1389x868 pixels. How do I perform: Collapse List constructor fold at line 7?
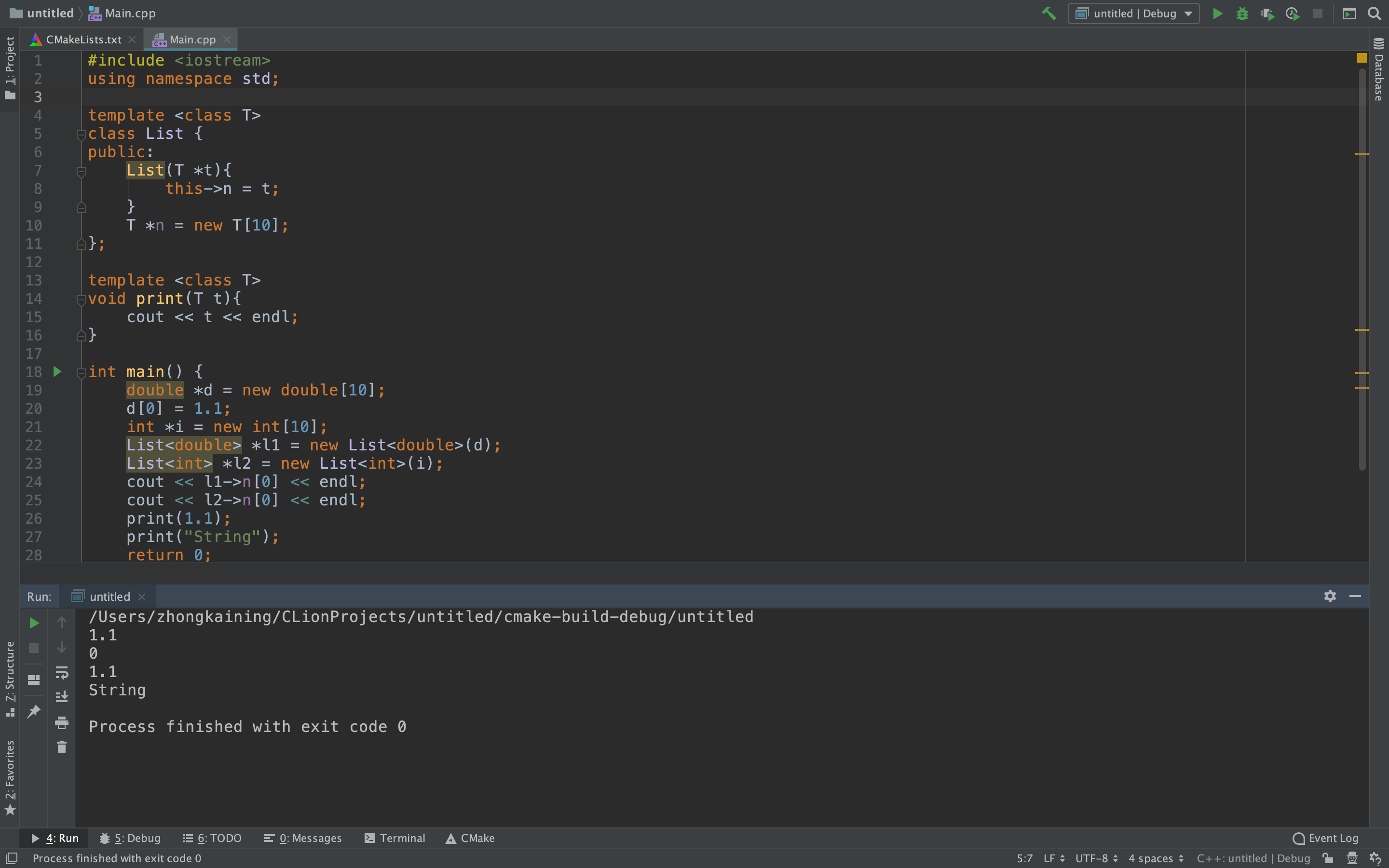point(82,172)
